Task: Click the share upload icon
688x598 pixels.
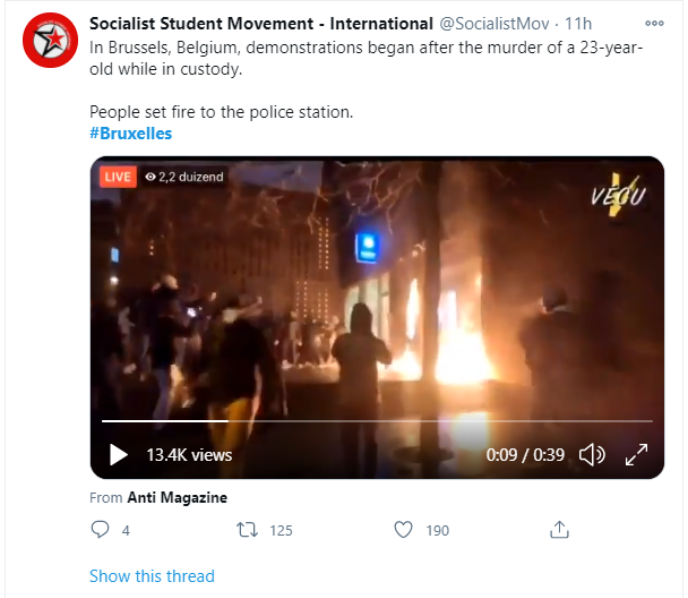Action: point(559,530)
